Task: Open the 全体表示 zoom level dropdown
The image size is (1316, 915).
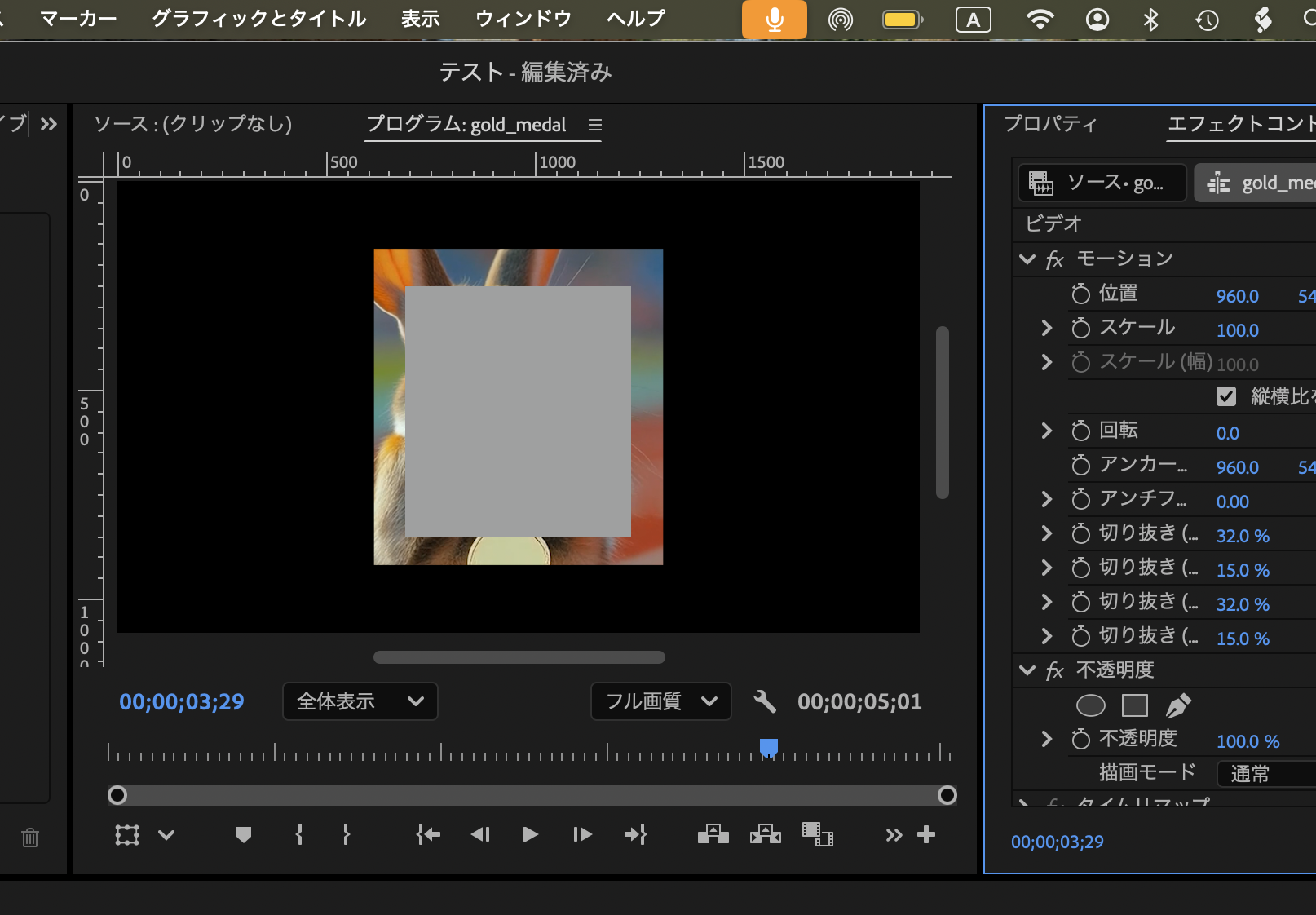Action: click(360, 701)
